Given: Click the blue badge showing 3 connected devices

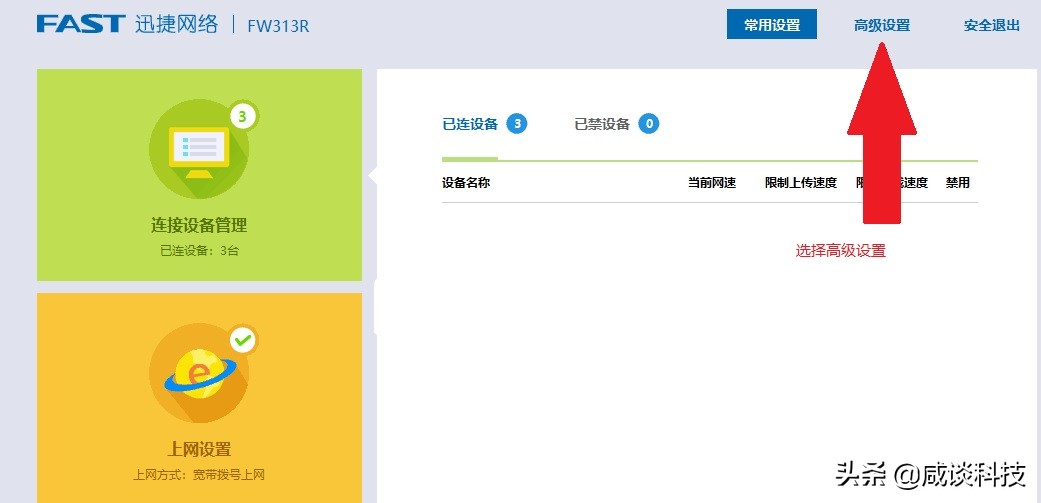Looking at the screenshot, I should pyautogui.click(x=517, y=123).
